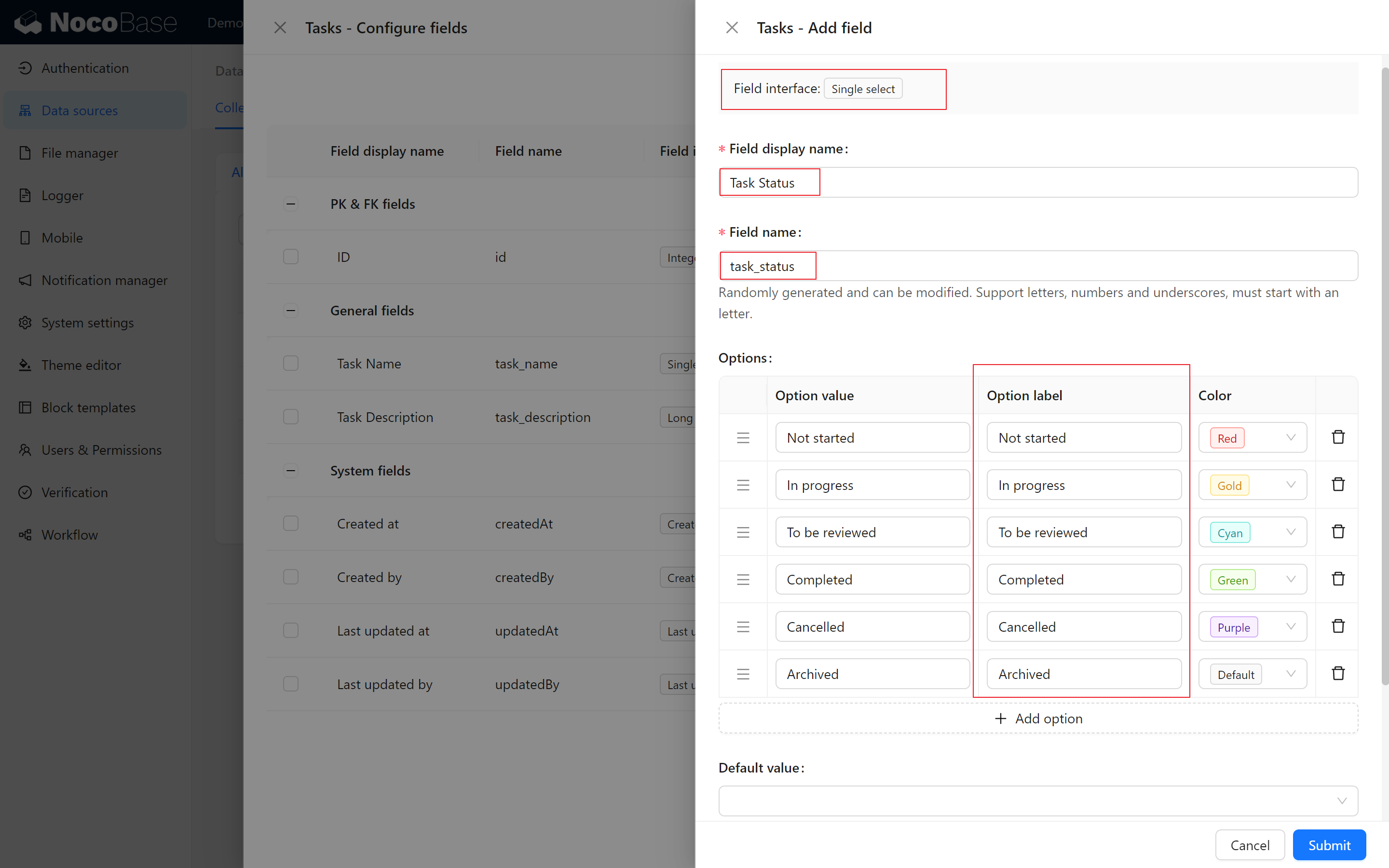The image size is (1389, 868).
Task: Open the Gold color dropdown
Action: pos(1253,485)
